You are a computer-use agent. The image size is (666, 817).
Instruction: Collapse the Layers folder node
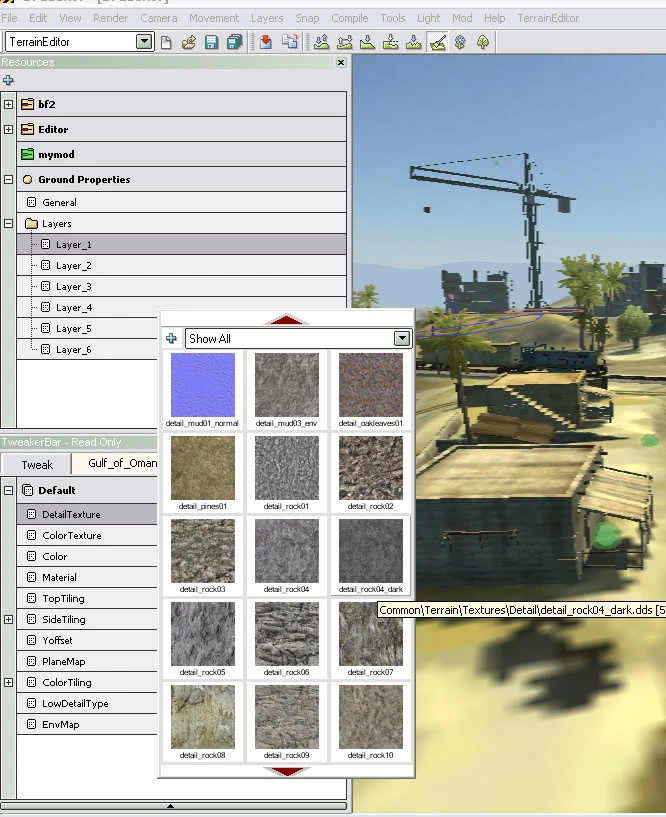tap(8, 224)
